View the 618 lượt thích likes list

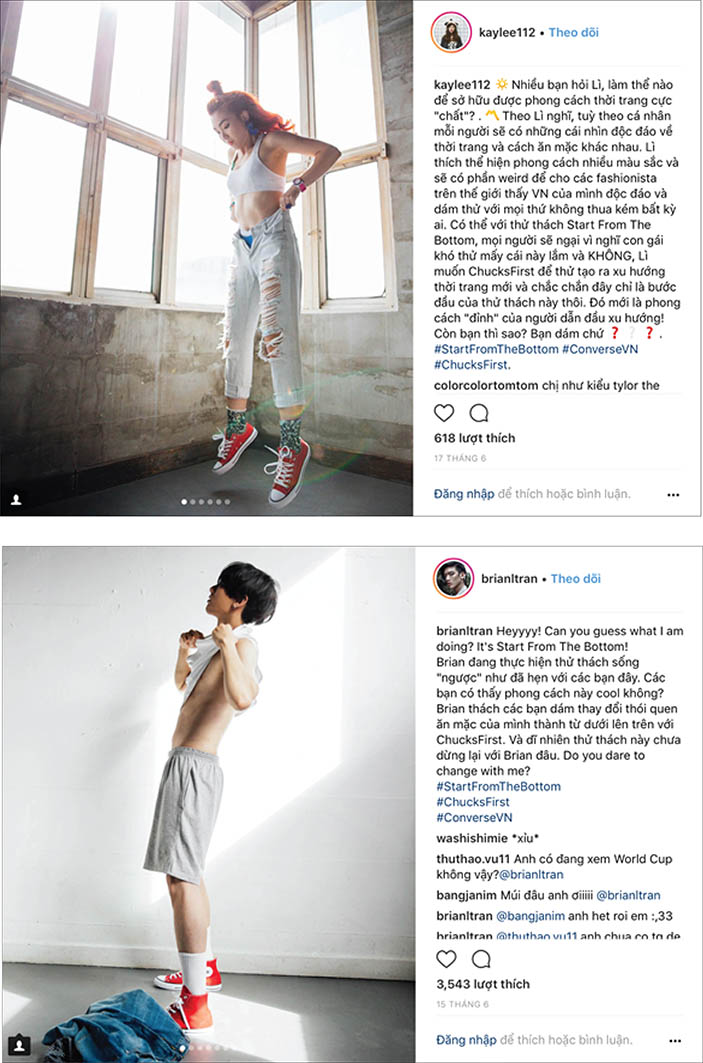[475, 438]
